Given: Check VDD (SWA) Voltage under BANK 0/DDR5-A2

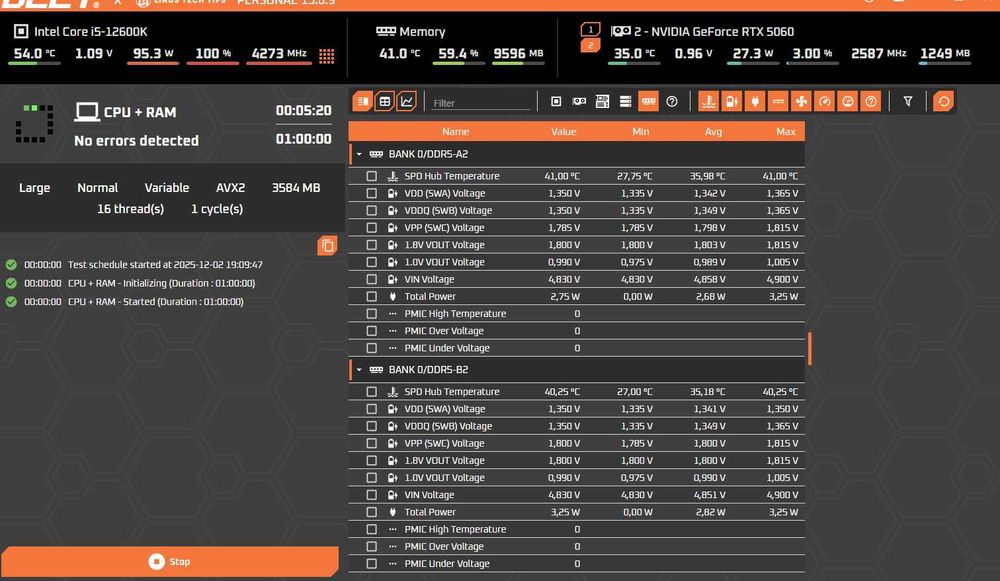Looking at the screenshot, I should (x=371, y=193).
